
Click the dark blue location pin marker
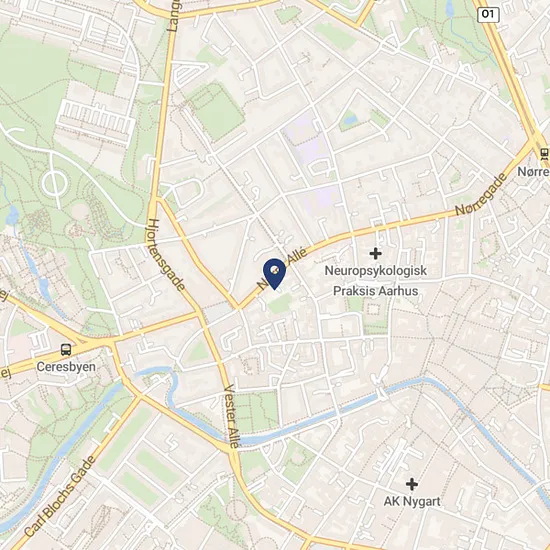tap(274, 274)
